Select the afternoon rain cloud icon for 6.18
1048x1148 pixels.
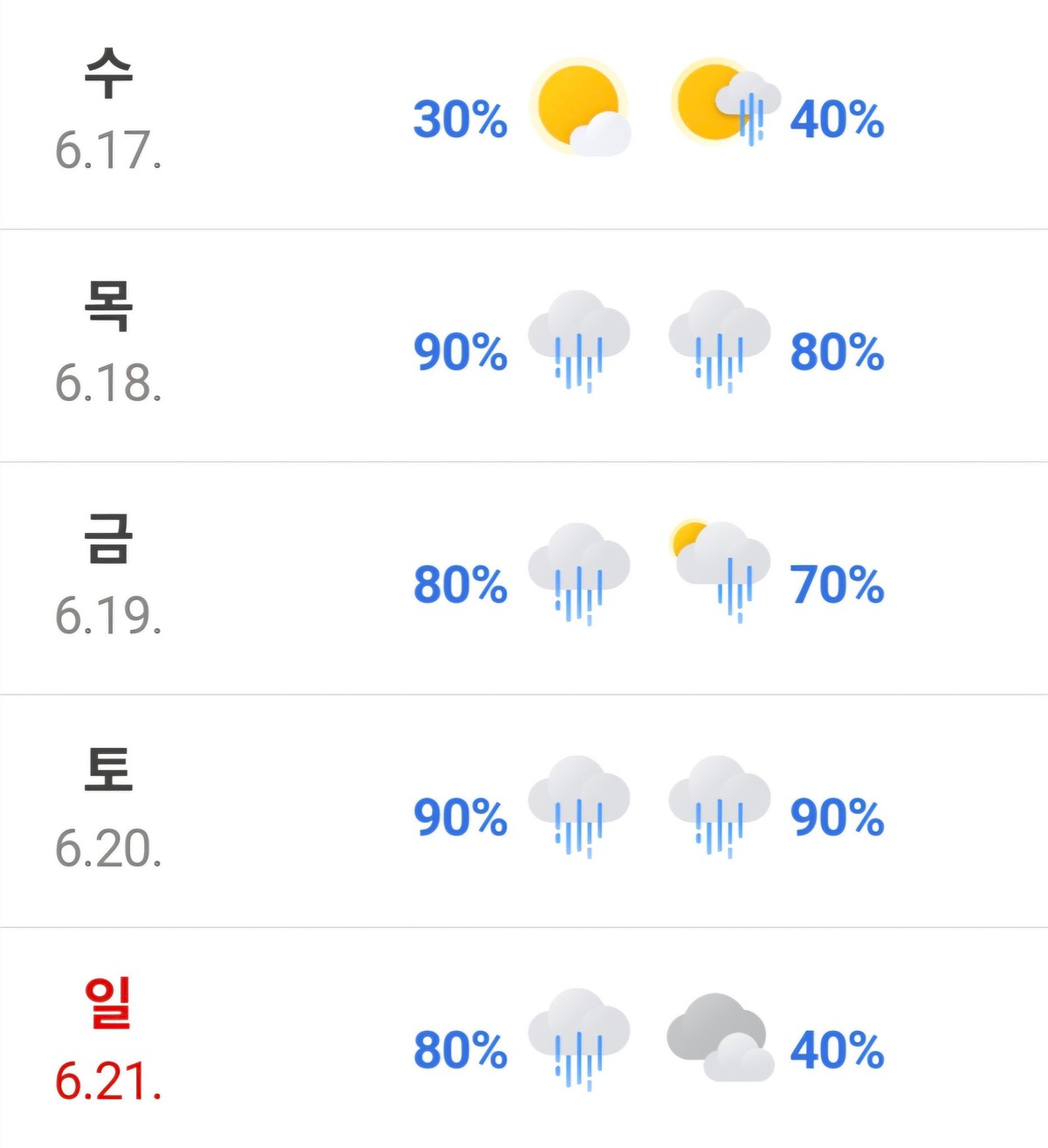(x=720, y=341)
